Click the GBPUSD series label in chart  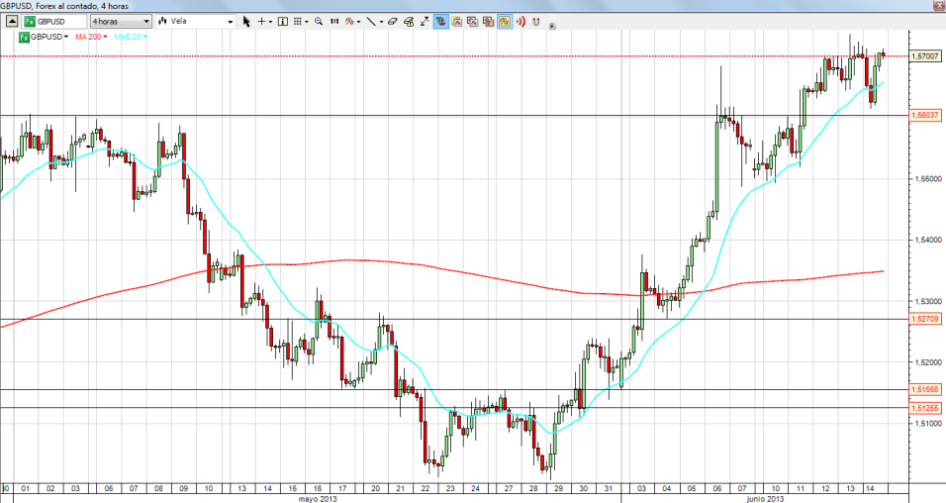click(x=47, y=36)
